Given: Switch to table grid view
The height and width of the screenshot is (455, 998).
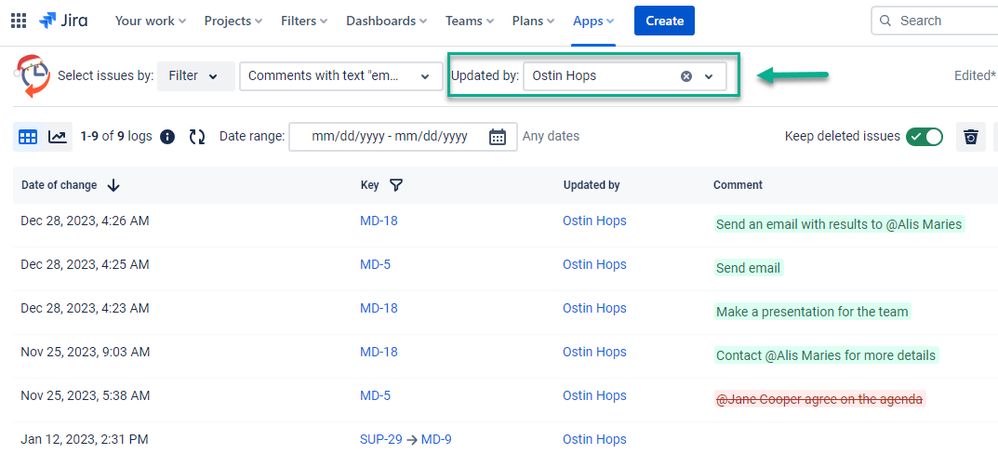Looking at the screenshot, I should 27,137.
